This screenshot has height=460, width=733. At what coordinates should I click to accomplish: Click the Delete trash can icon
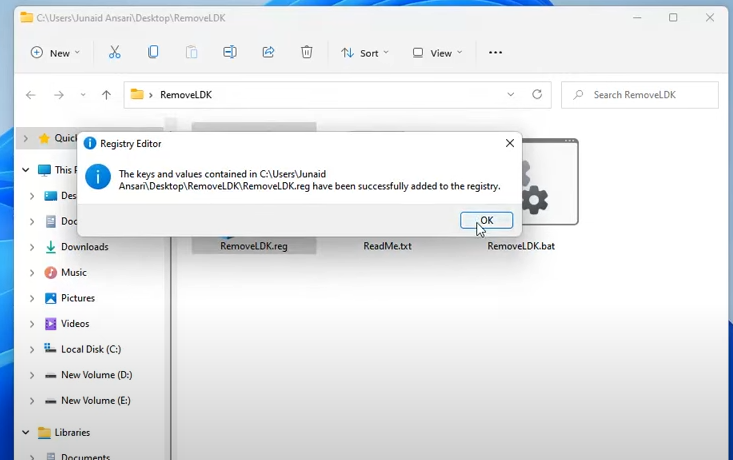coord(307,52)
